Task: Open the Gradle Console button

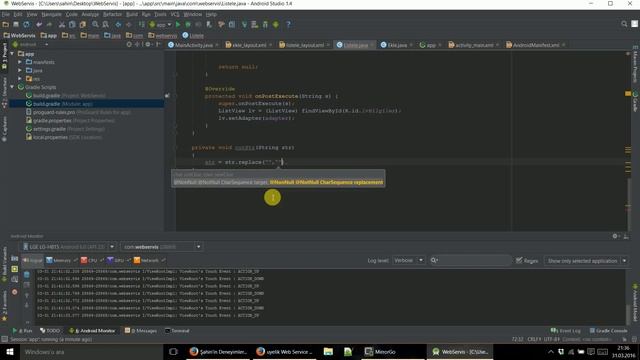Action: pyautogui.click(x=608, y=331)
